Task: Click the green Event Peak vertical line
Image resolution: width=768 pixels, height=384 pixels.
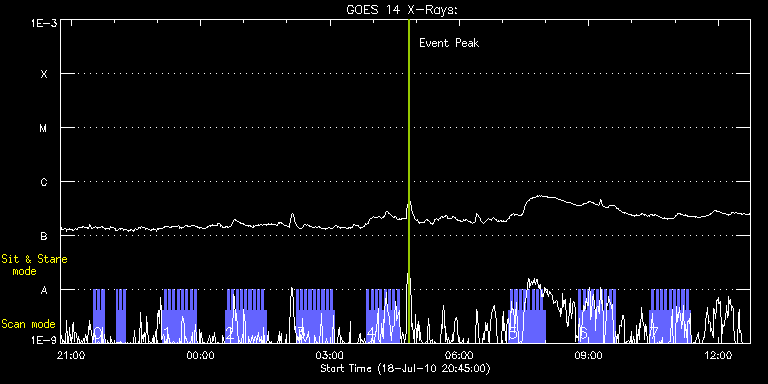Action: tap(408, 181)
